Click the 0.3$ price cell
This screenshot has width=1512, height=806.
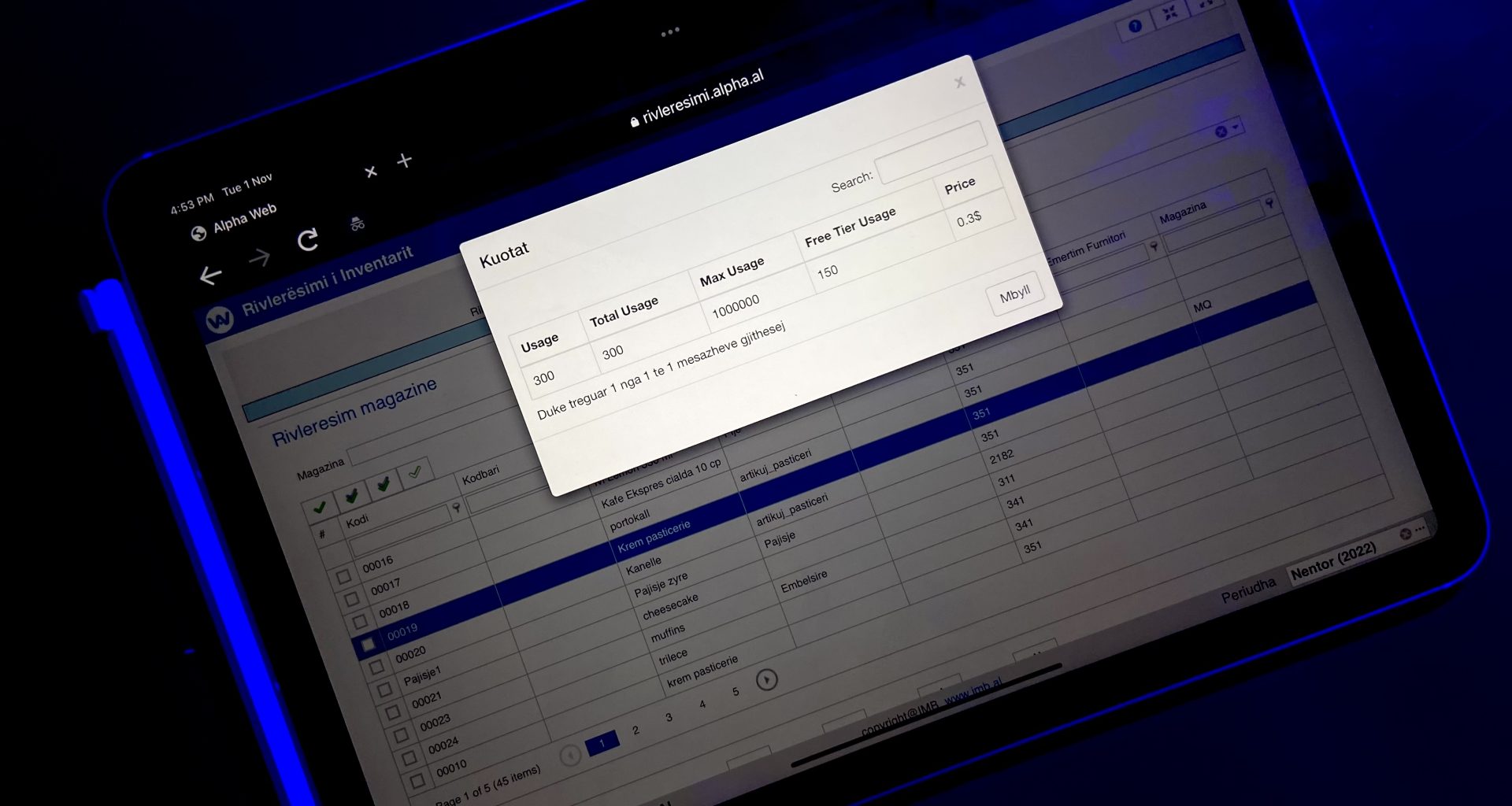pyautogui.click(x=969, y=219)
